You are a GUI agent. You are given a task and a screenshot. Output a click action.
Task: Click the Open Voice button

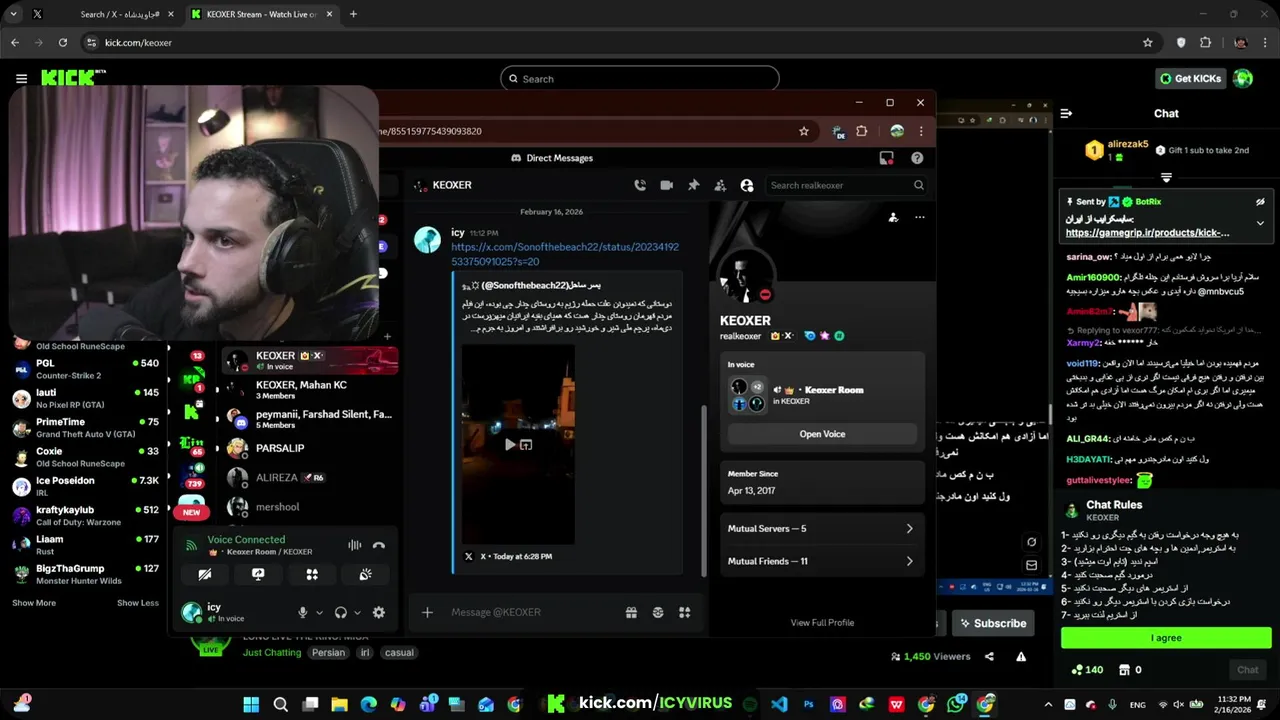(822, 434)
